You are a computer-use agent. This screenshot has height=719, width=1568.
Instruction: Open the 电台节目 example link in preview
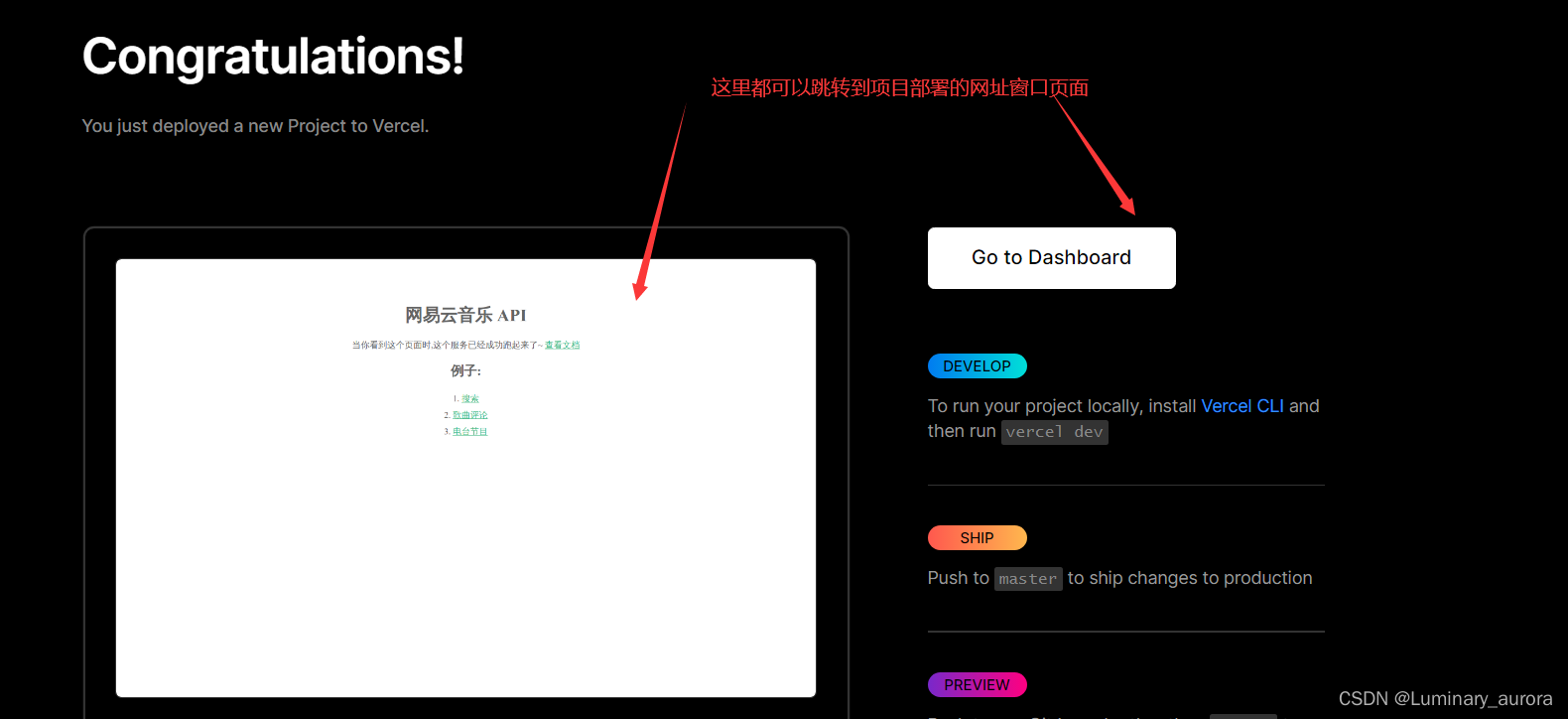[470, 432]
